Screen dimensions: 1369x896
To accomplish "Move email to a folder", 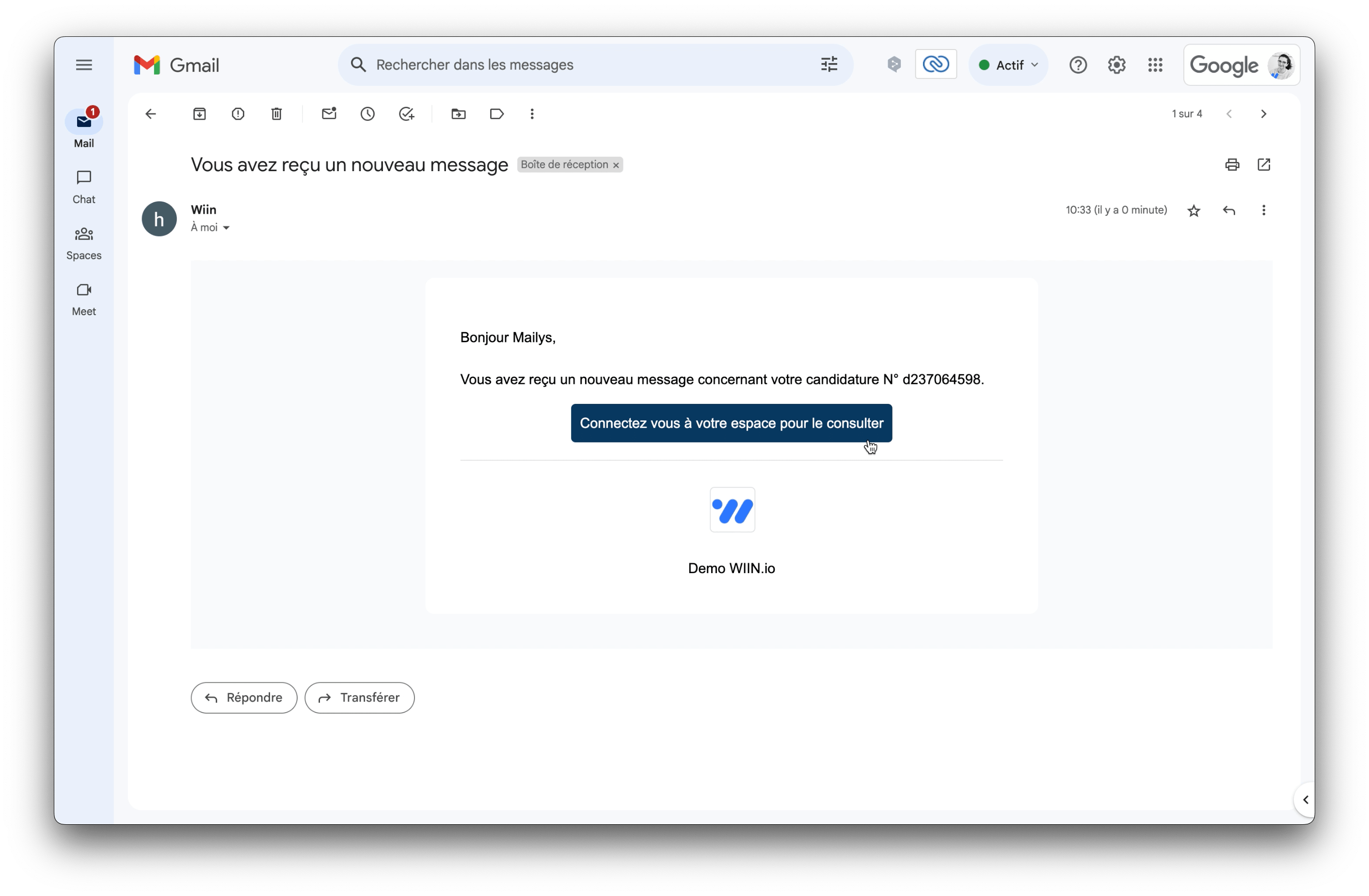I will click(459, 114).
